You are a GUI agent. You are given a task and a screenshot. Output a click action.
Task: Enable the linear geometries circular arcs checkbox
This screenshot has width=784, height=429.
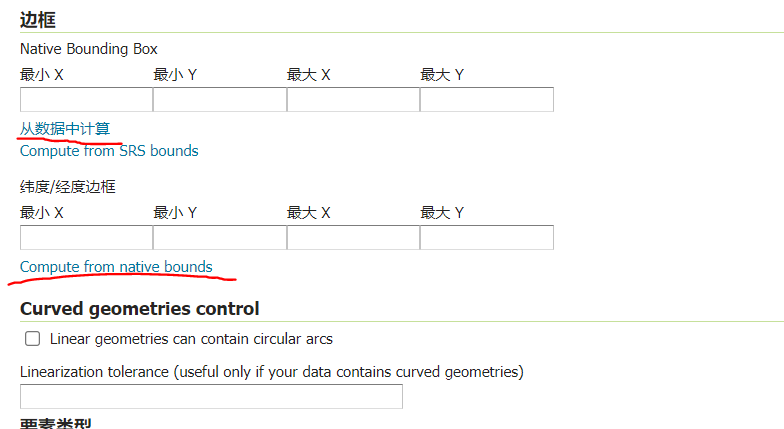click(x=32, y=339)
